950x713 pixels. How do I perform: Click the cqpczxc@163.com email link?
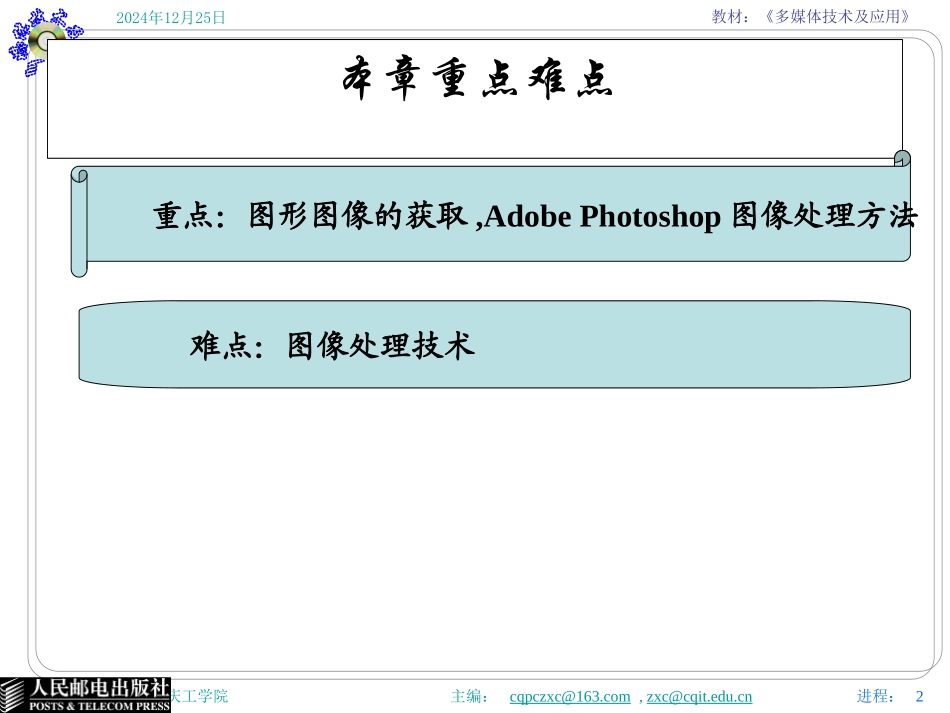(570, 697)
